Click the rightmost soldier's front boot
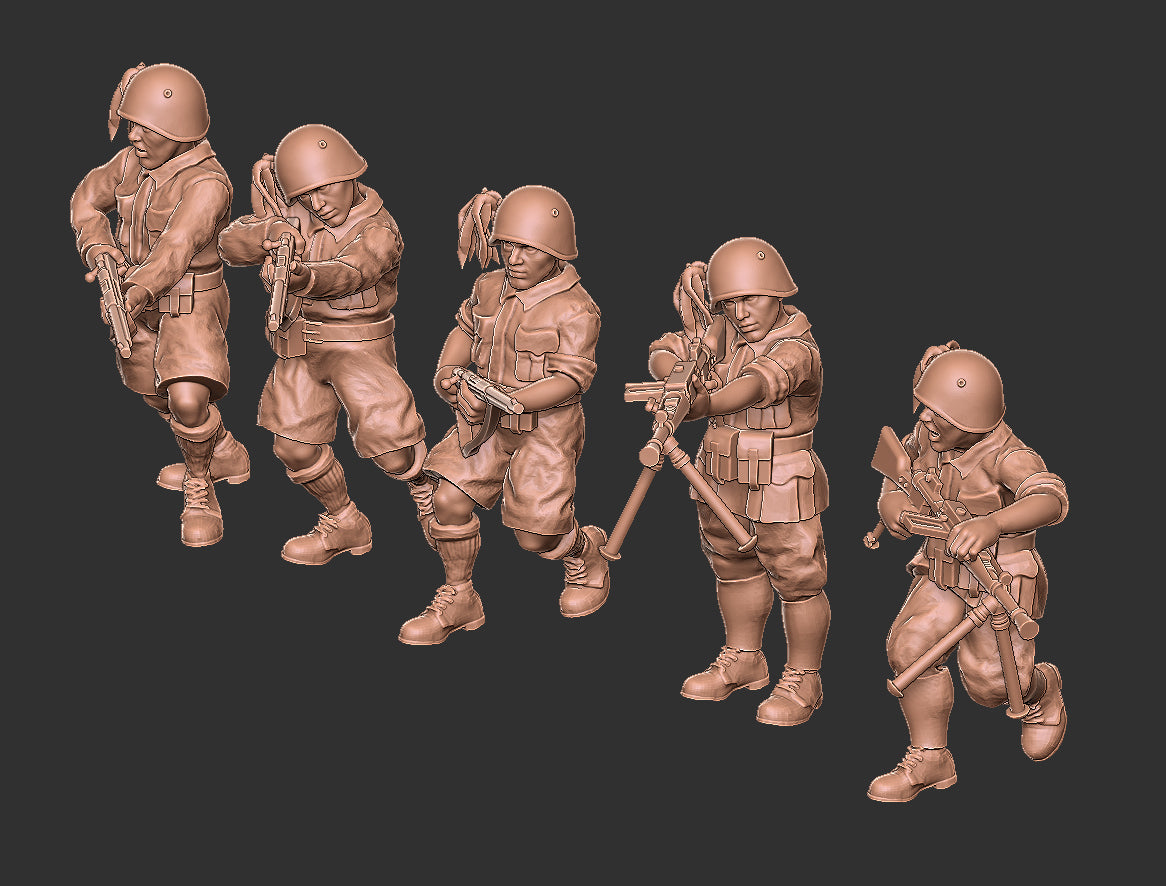 [x=912, y=774]
